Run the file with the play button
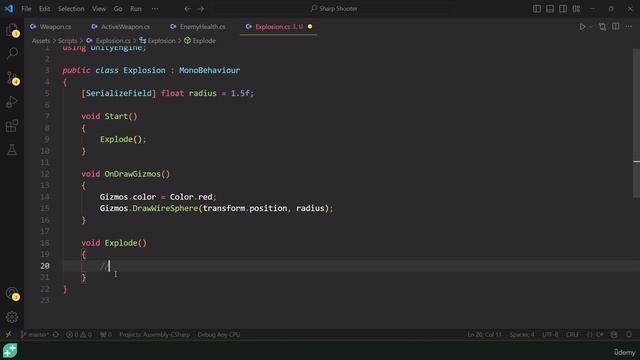 click(x=582, y=27)
